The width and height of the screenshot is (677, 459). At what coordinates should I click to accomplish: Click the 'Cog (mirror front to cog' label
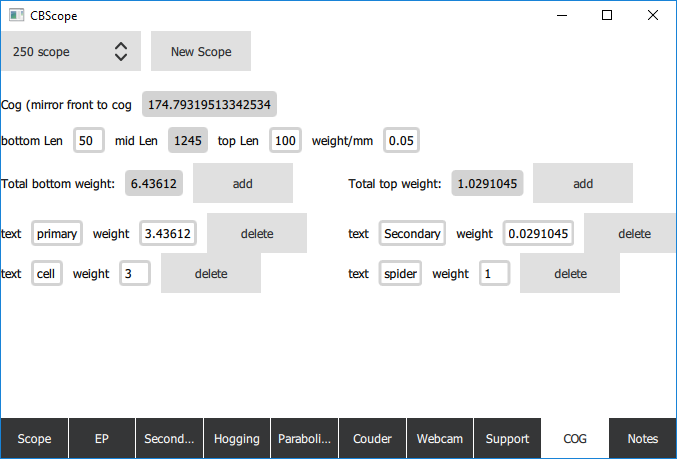tap(66, 104)
